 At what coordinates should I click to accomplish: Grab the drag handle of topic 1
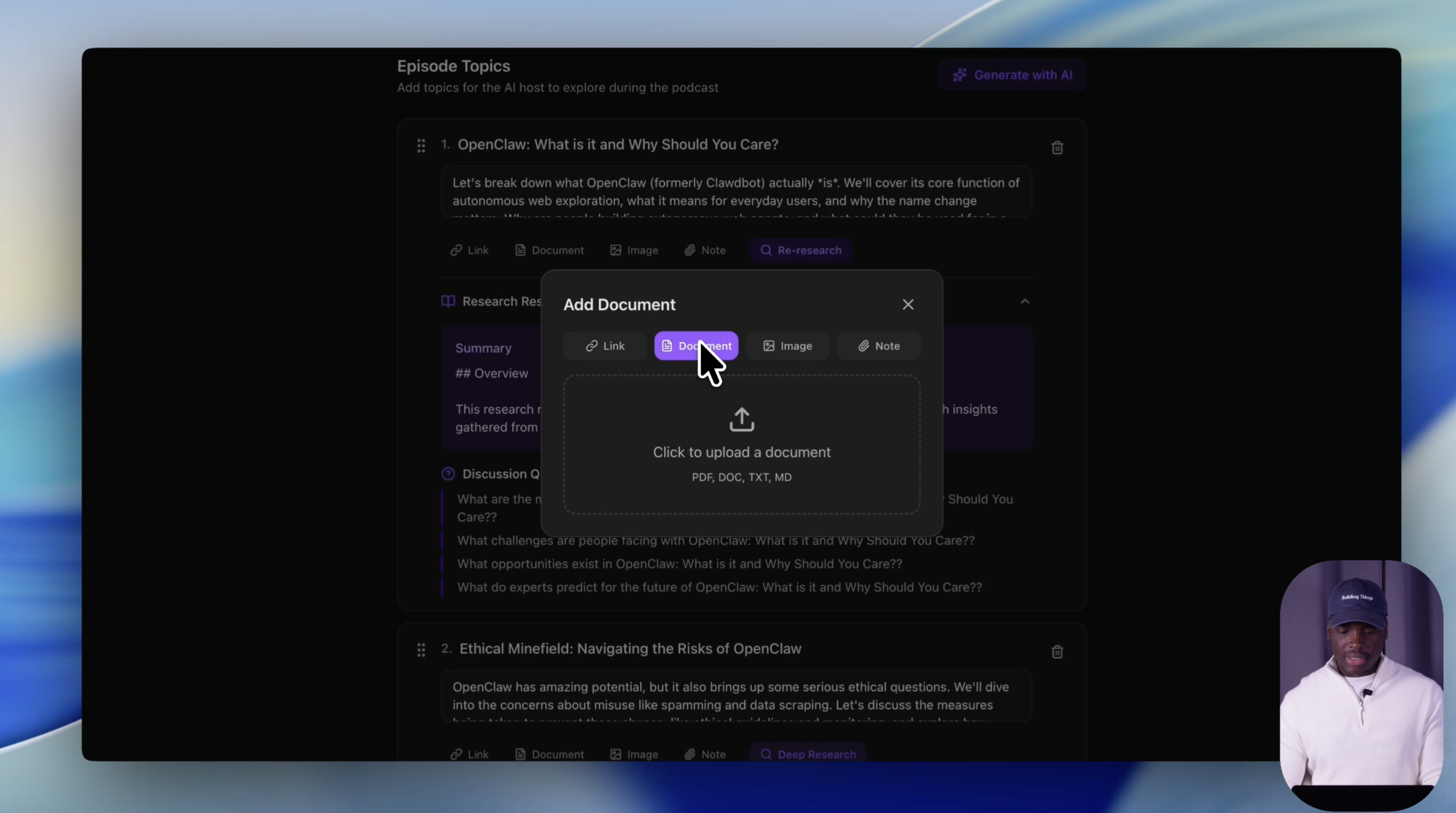(421, 146)
